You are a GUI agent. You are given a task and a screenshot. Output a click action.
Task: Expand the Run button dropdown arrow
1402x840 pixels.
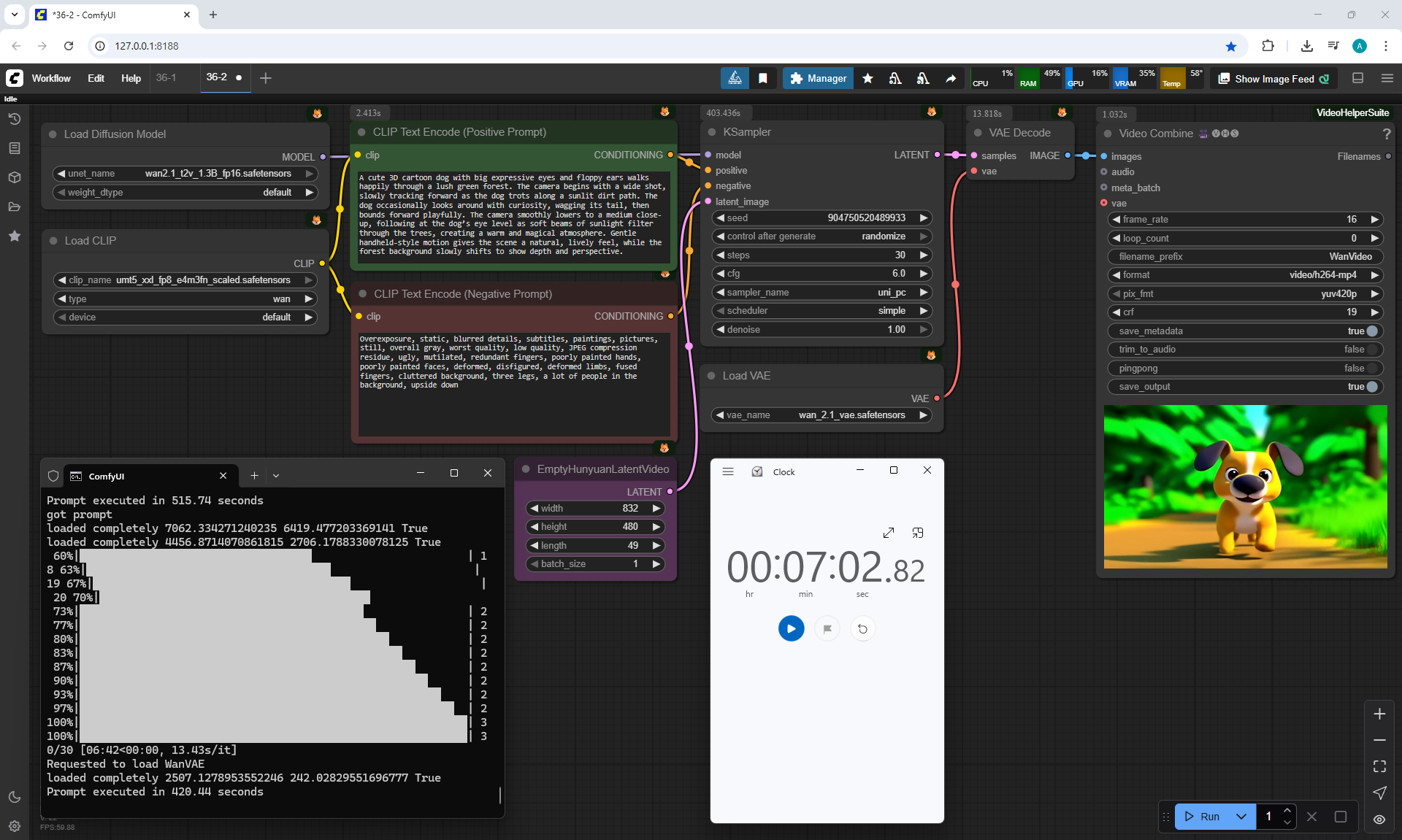[x=1241, y=817]
